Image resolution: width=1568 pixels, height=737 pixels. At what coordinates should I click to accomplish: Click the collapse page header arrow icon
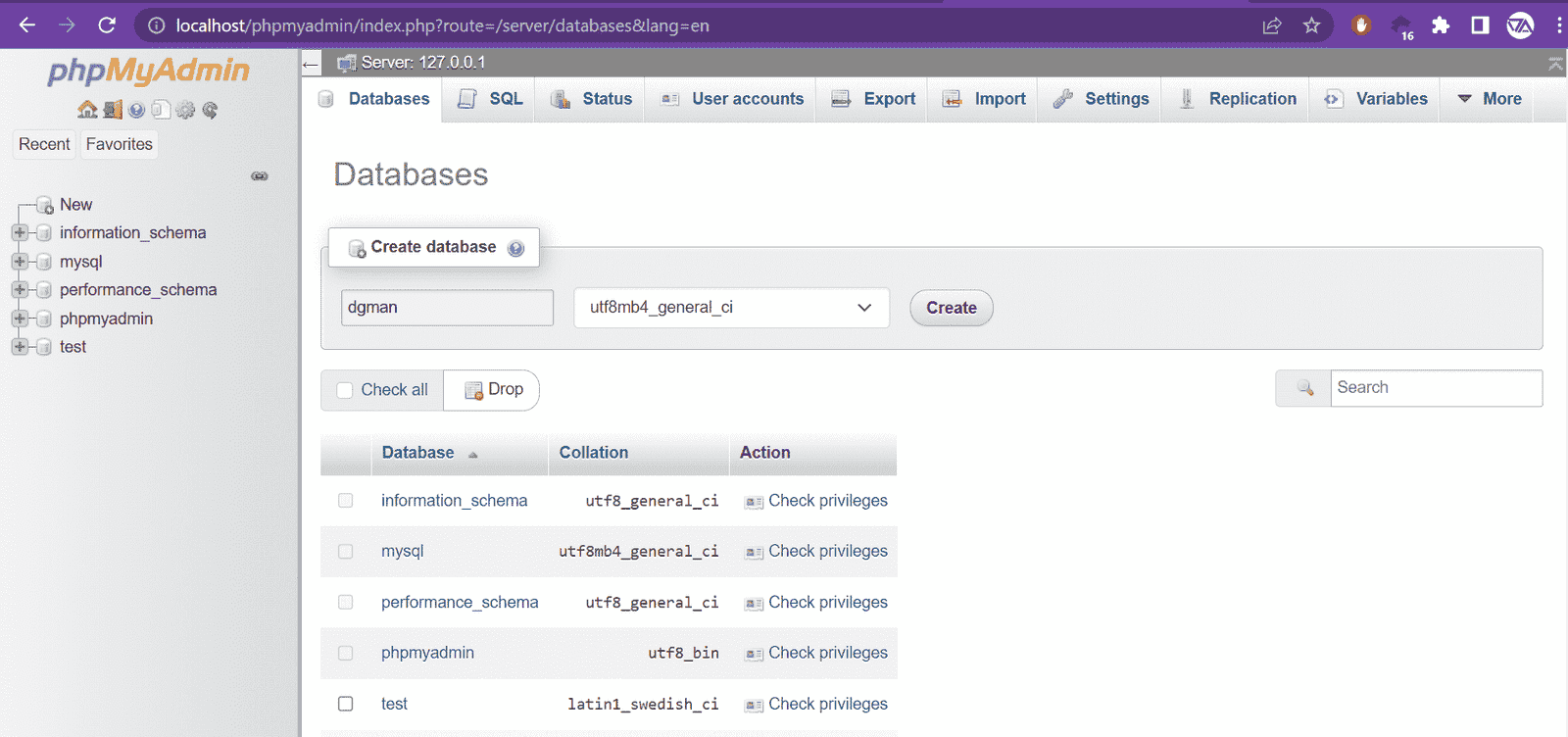[x=1555, y=64]
